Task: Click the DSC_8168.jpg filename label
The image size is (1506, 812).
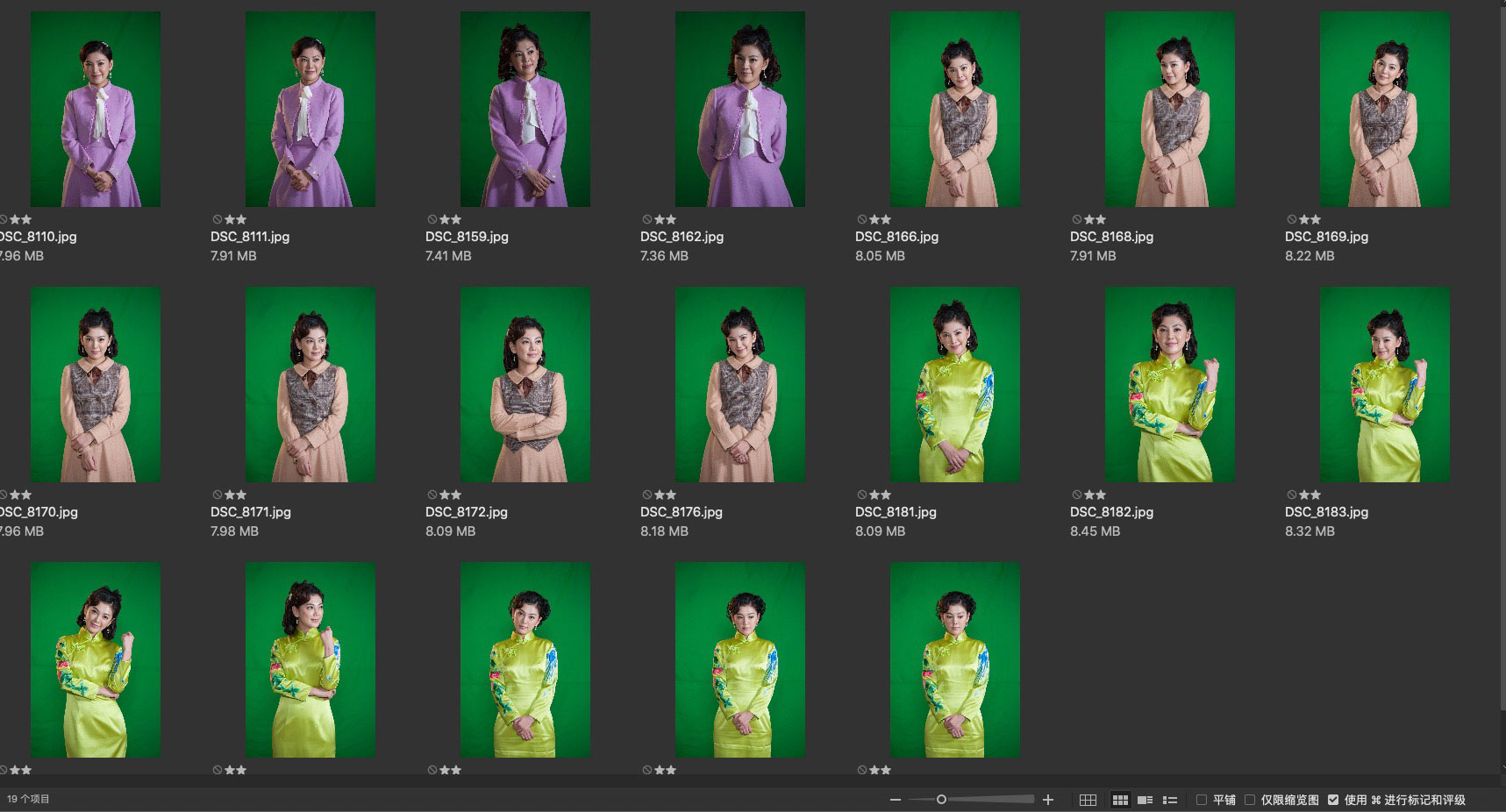Action: [1111, 237]
